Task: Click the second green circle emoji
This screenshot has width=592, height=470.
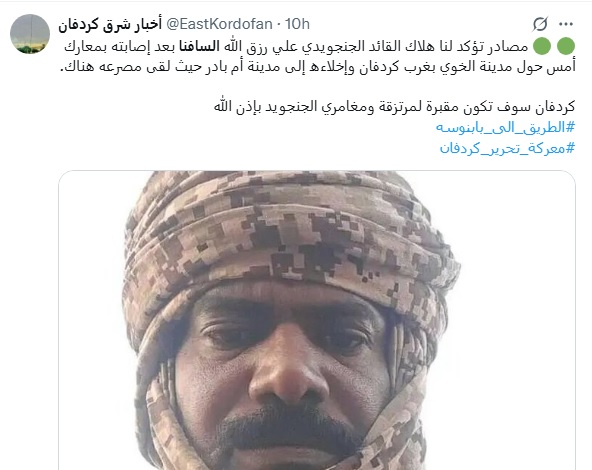Action: [542, 46]
